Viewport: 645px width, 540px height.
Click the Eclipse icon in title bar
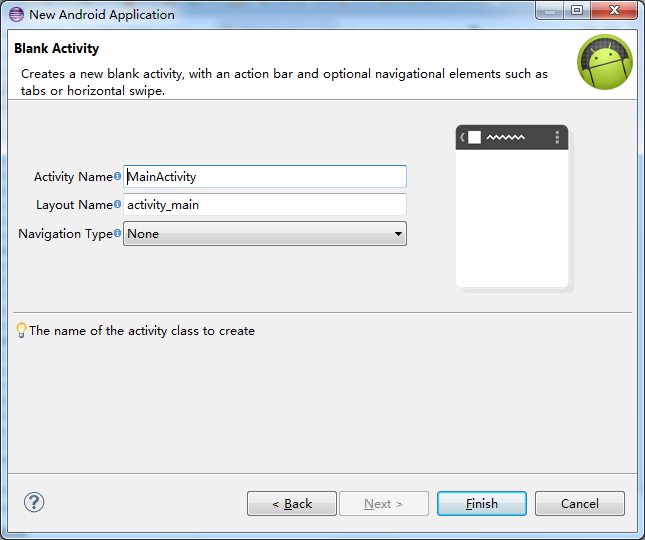point(16,14)
